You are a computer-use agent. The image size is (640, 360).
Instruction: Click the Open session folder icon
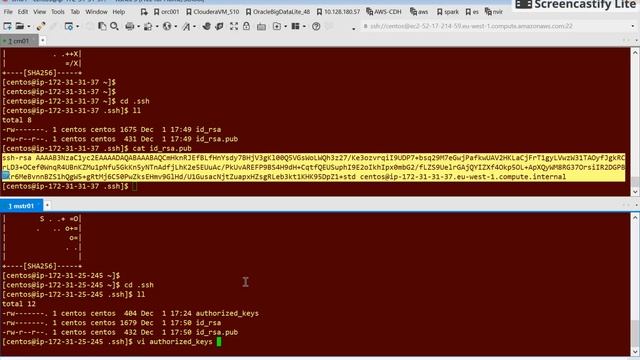click(20, 26)
